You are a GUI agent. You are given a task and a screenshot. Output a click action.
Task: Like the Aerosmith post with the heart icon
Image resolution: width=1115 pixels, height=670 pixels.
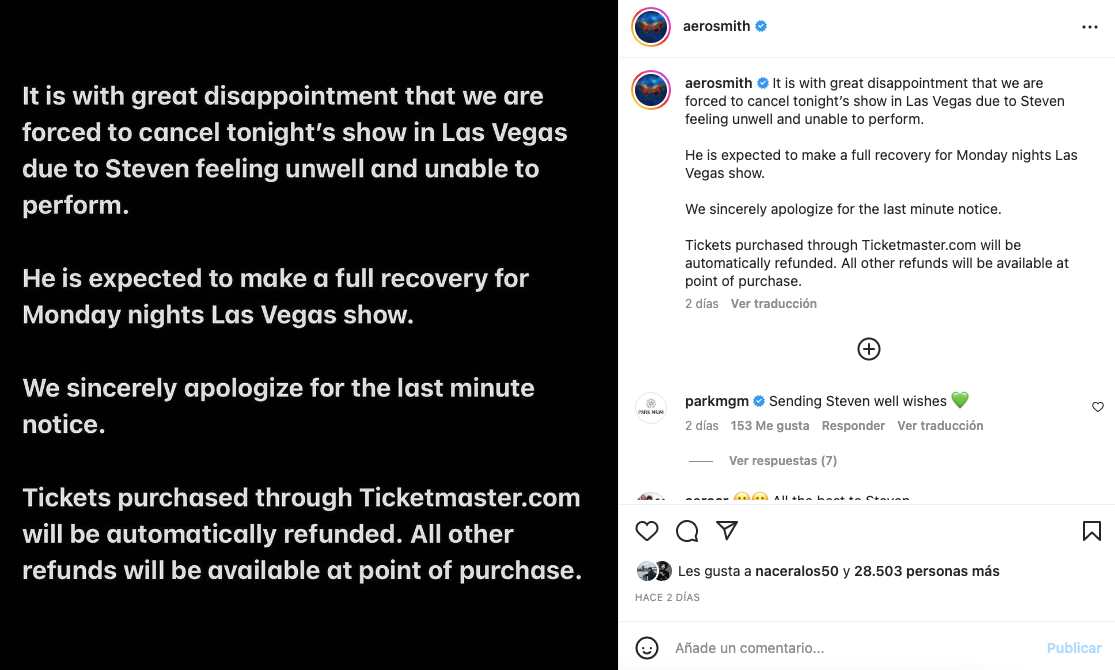click(647, 531)
